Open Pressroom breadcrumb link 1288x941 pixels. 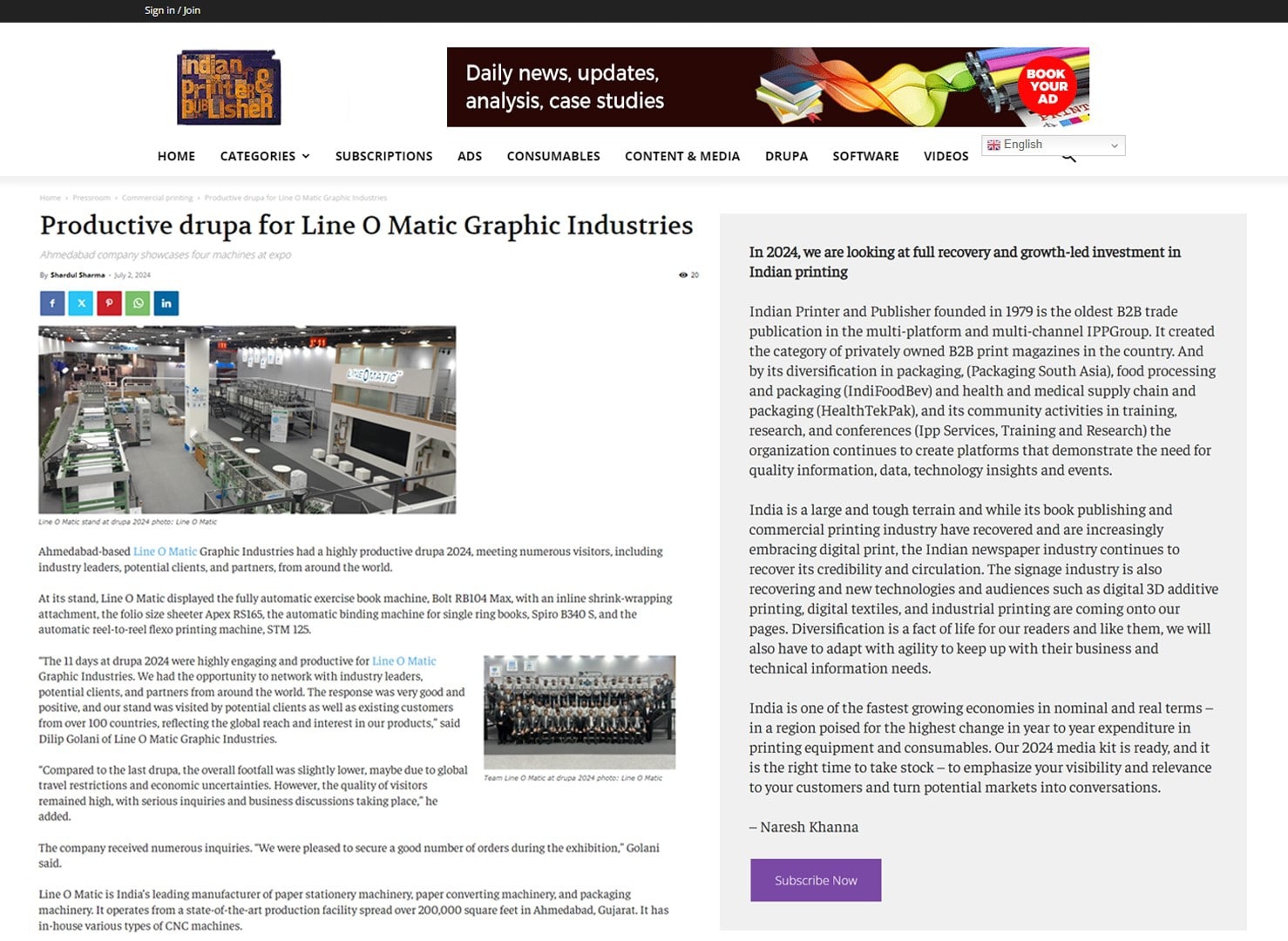[x=92, y=198]
